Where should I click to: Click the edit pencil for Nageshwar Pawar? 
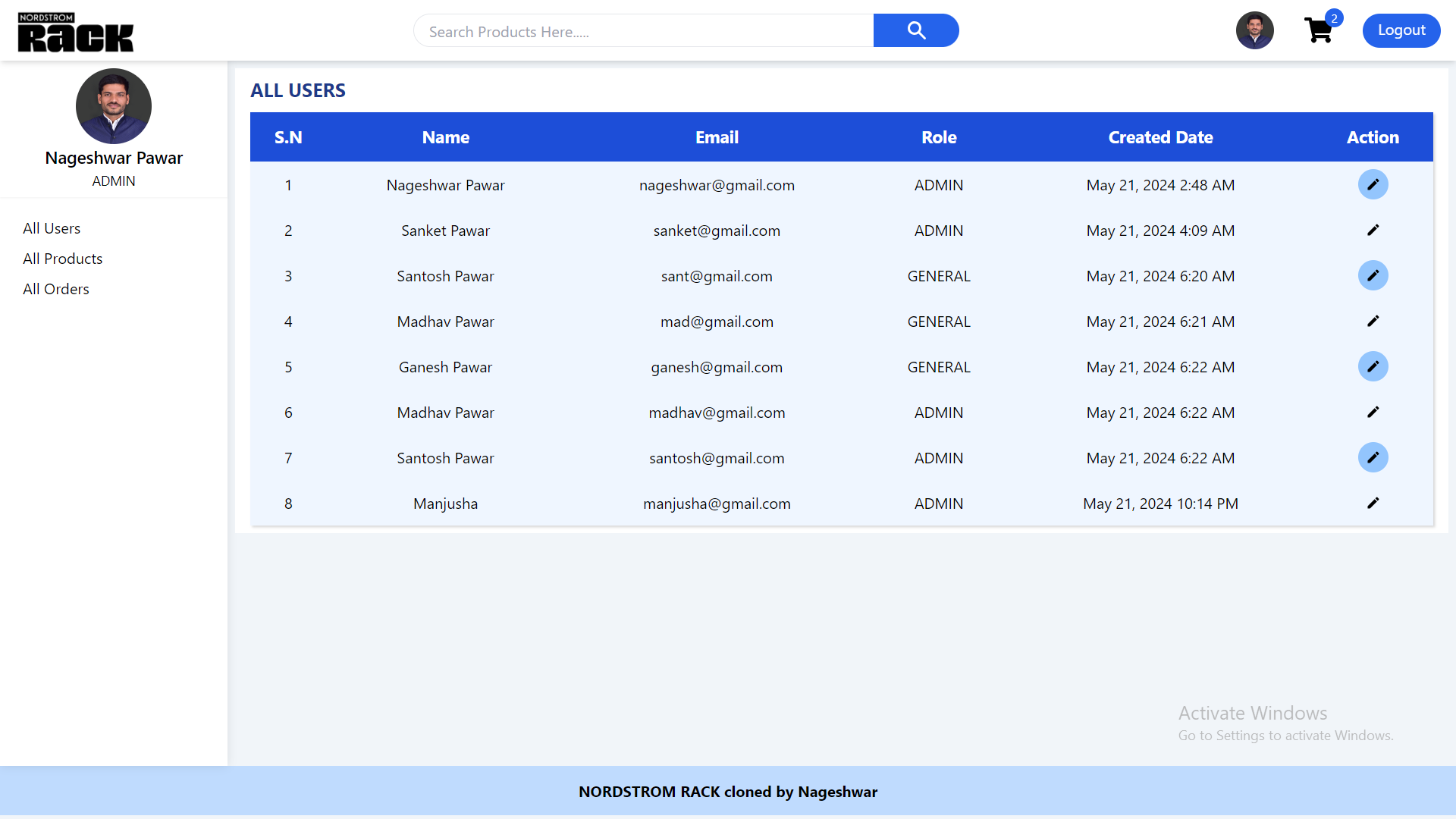1373,184
